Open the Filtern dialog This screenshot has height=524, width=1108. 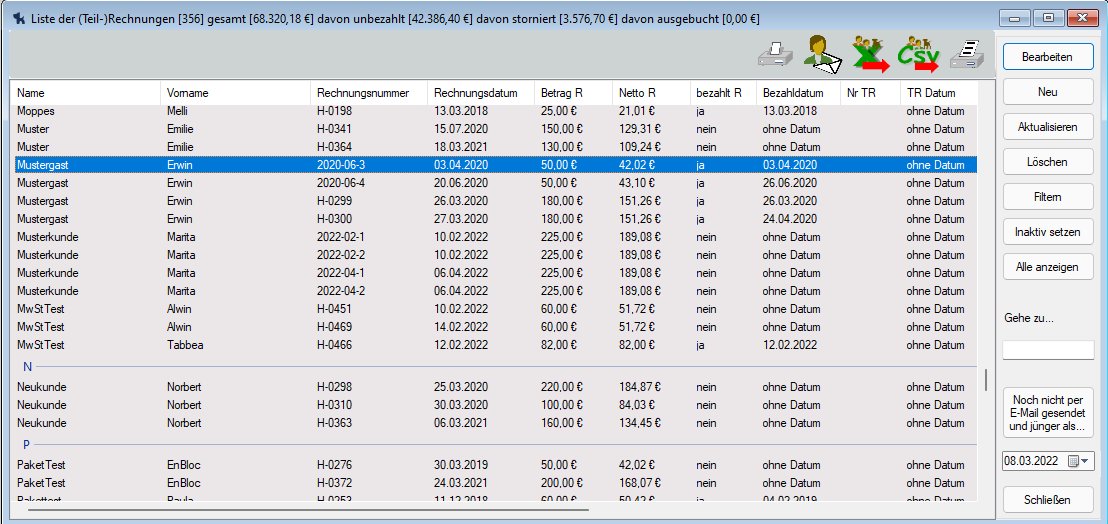(1048, 197)
